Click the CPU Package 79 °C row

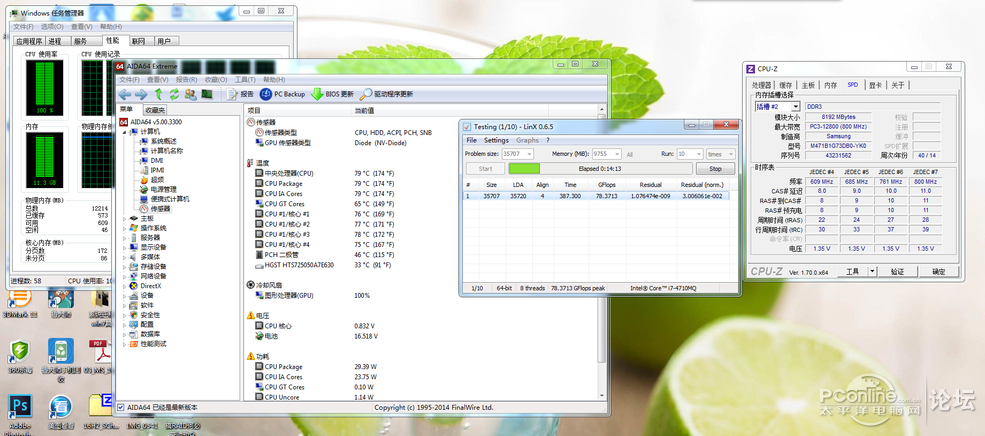(325, 183)
